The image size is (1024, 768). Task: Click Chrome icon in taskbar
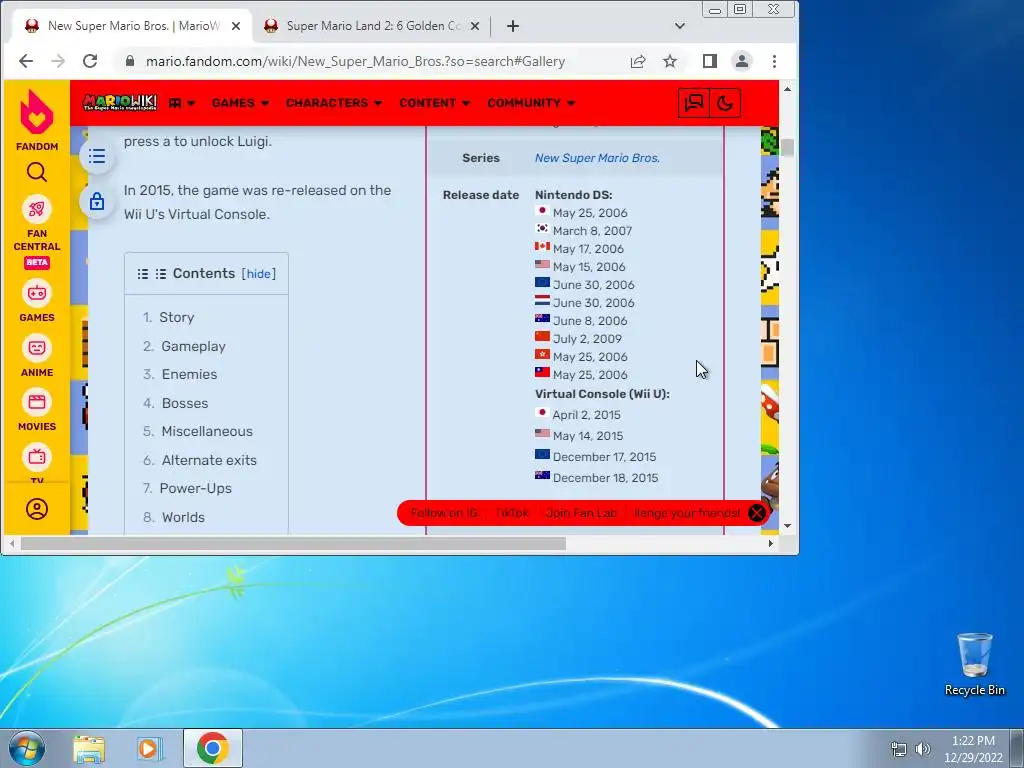[x=212, y=748]
